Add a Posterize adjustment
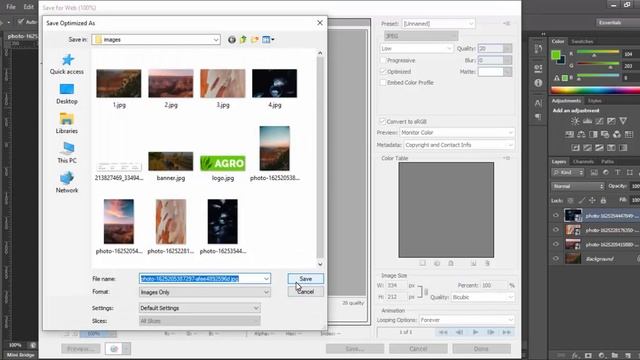The height and width of the screenshot is (360, 640). click(x=587, y=148)
